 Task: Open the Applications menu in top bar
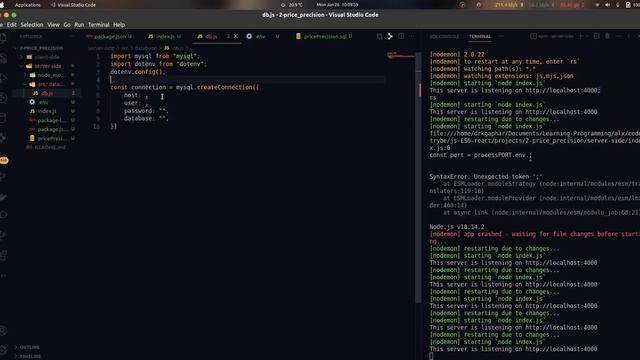click(x=27, y=5)
